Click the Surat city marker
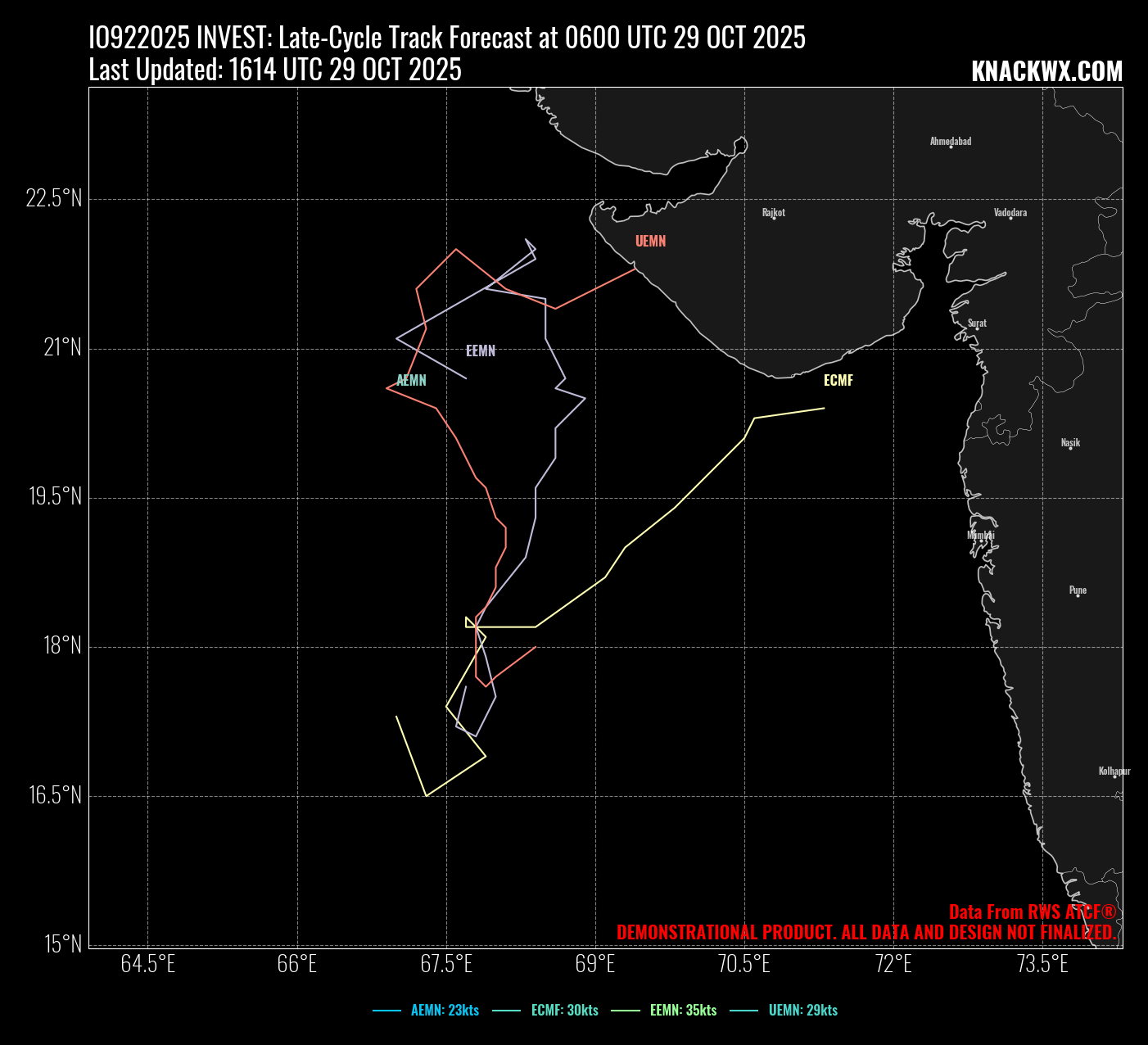 pyautogui.click(x=977, y=328)
